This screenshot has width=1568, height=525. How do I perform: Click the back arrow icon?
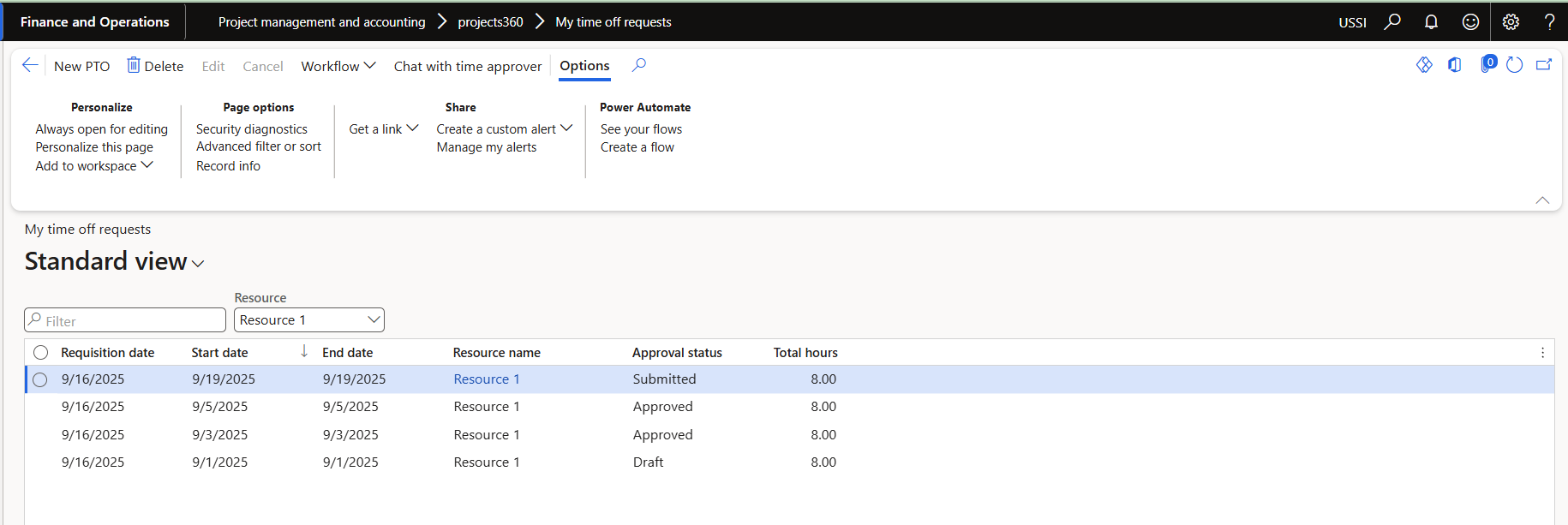pyautogui.click(x=30, y=66)
